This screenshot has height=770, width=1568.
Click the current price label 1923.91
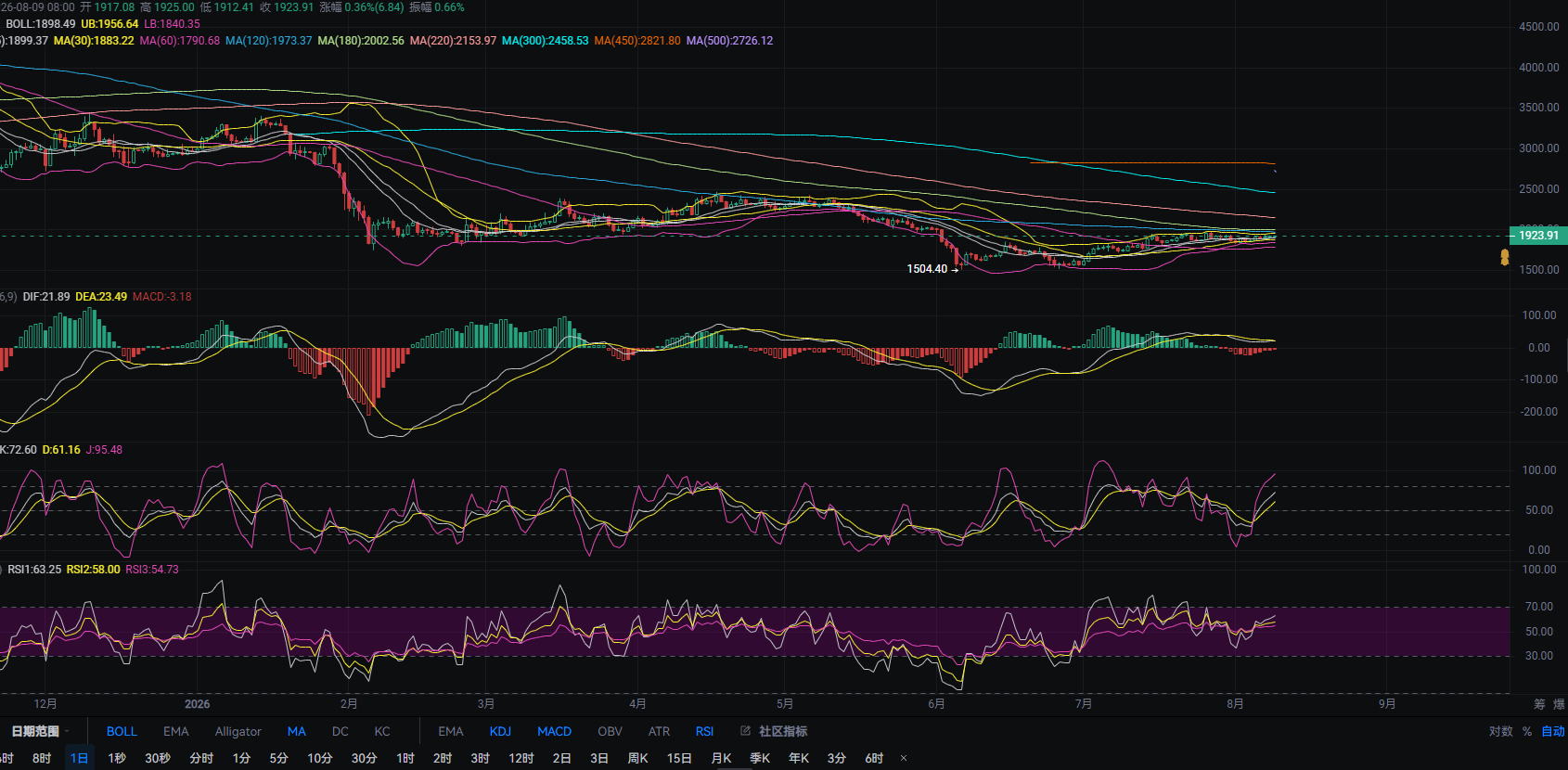[1538, 235]
